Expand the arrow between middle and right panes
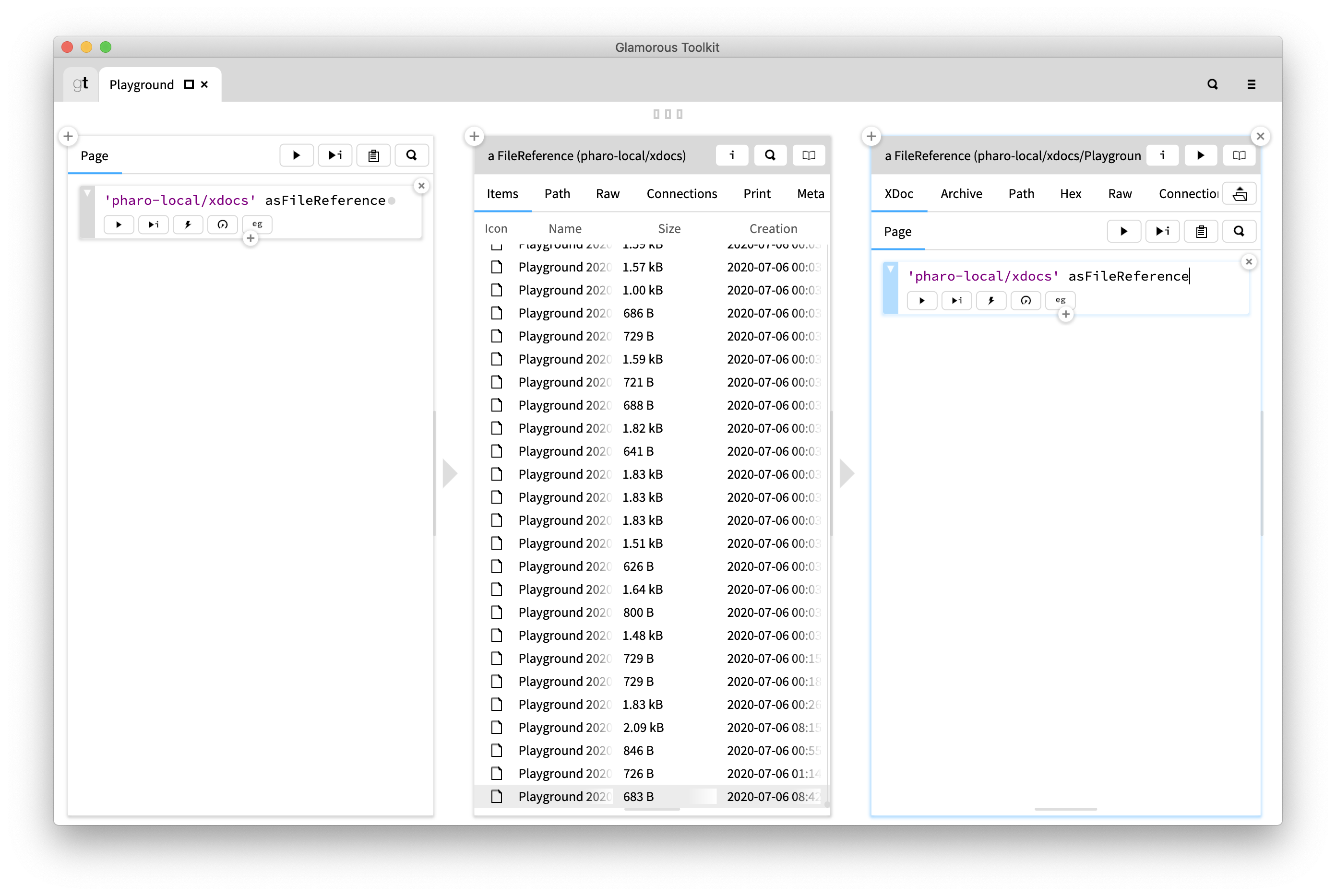 click(x=847, y=474)
